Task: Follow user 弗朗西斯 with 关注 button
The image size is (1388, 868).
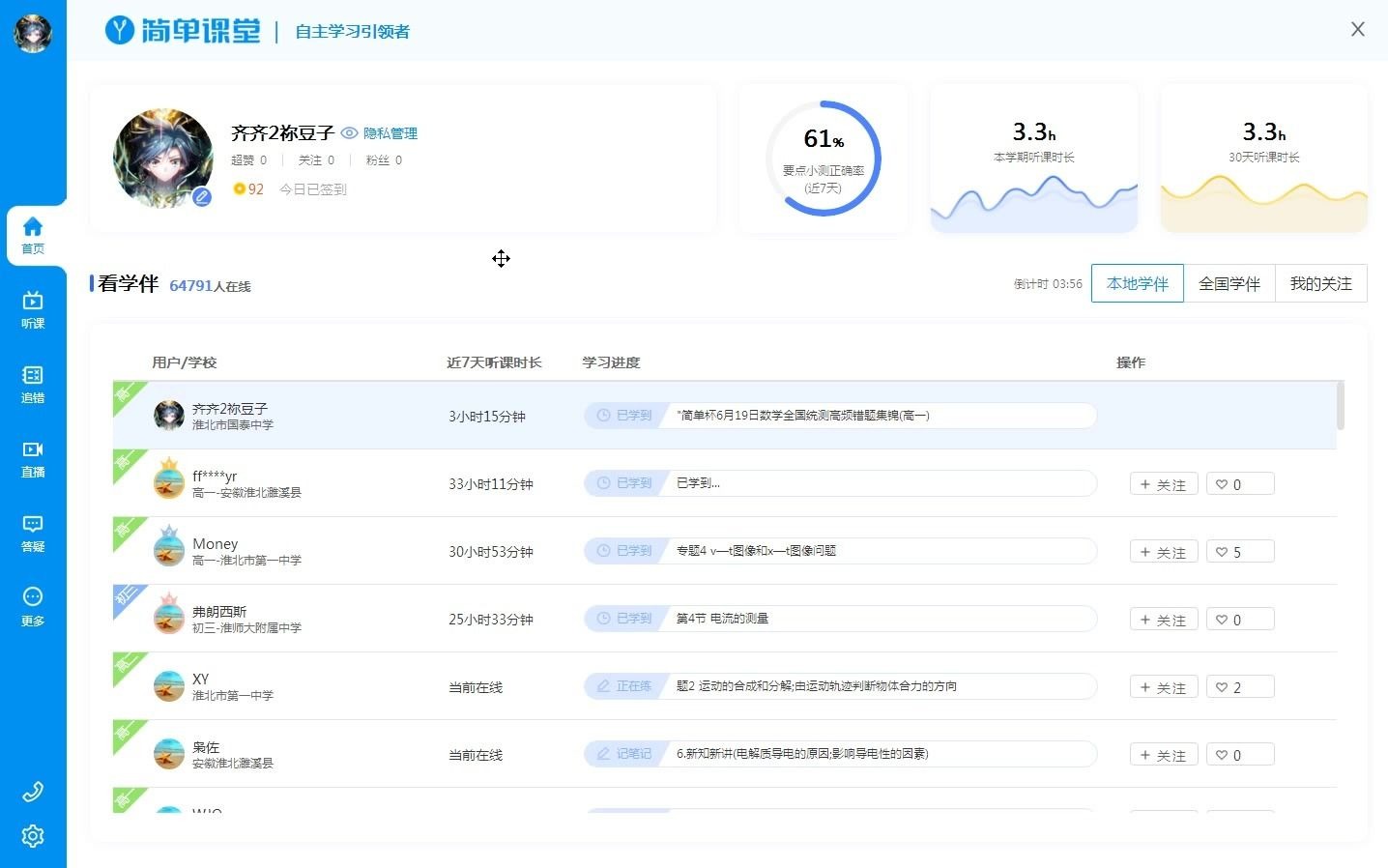Action: coord(1164,620)
